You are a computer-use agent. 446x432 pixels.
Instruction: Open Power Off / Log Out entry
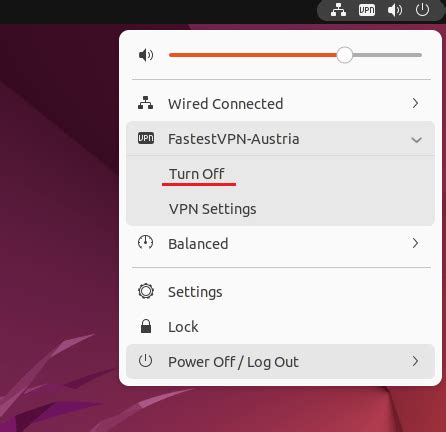280,362
